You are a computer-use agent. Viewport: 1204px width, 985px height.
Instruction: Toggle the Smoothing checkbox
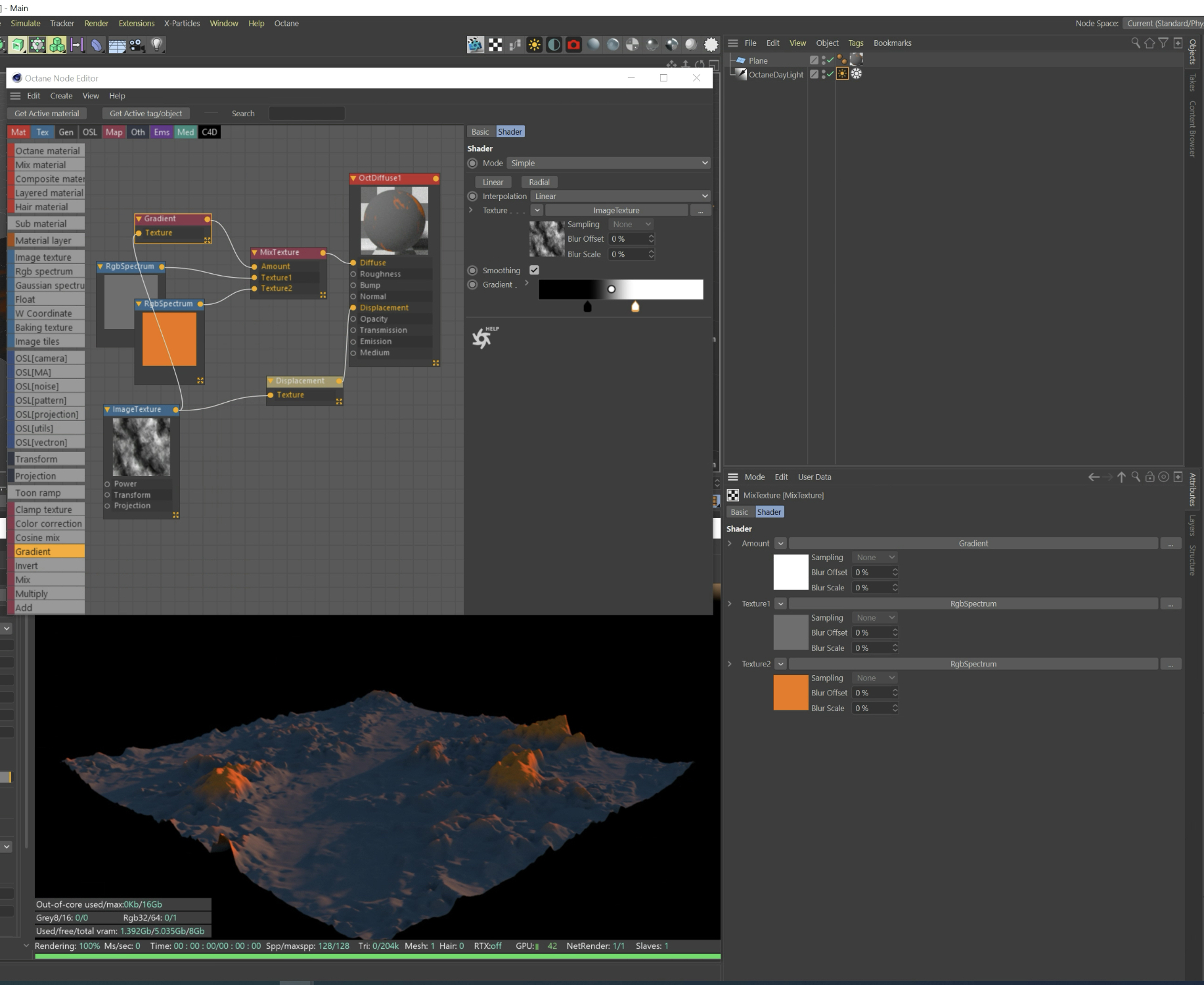534,270
